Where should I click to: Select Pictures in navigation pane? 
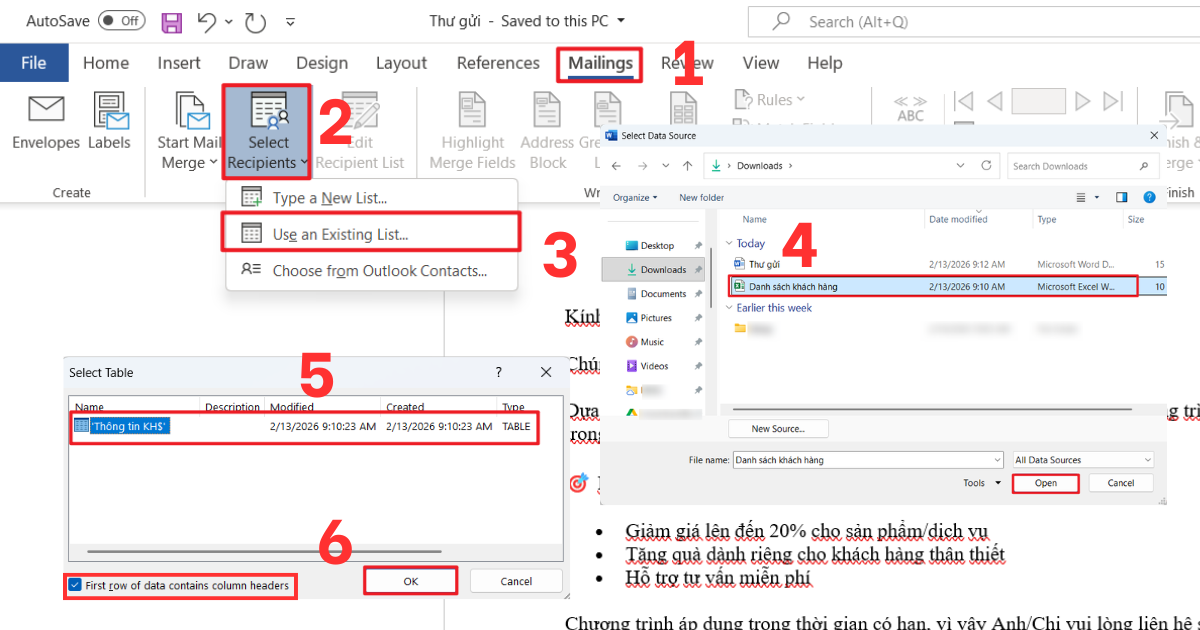coord(656,318)
